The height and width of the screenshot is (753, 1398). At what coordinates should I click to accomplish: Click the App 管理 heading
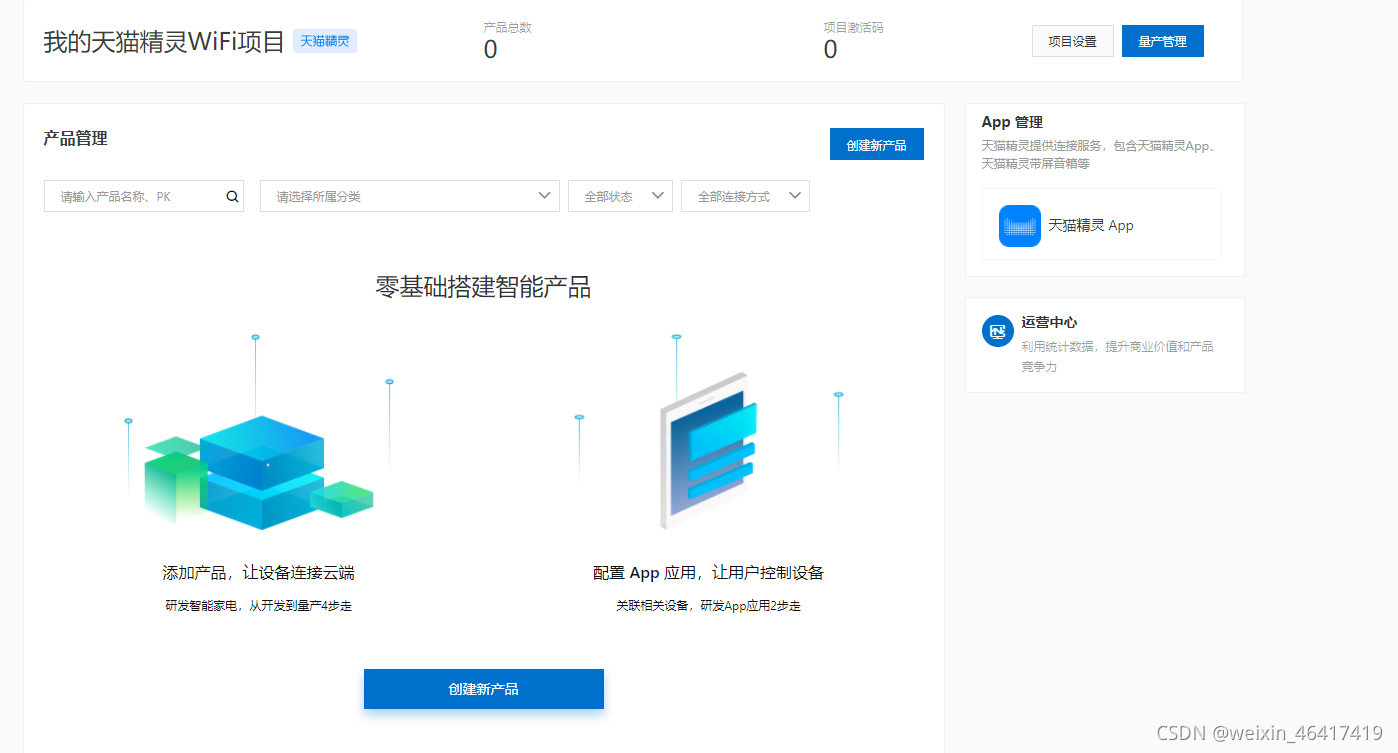1012,122
